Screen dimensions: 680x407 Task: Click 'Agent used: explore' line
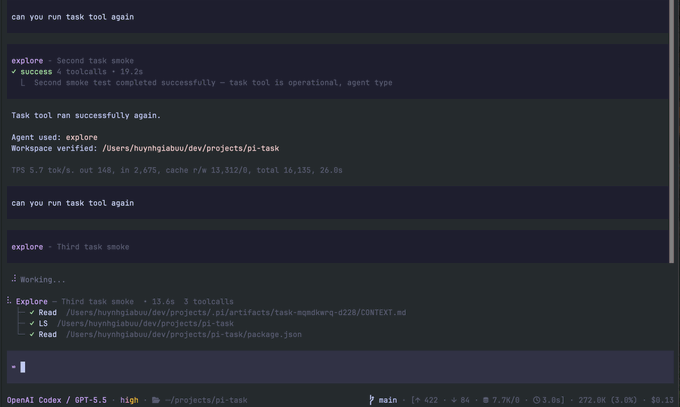pyautogui.click(x=54, y=138)
